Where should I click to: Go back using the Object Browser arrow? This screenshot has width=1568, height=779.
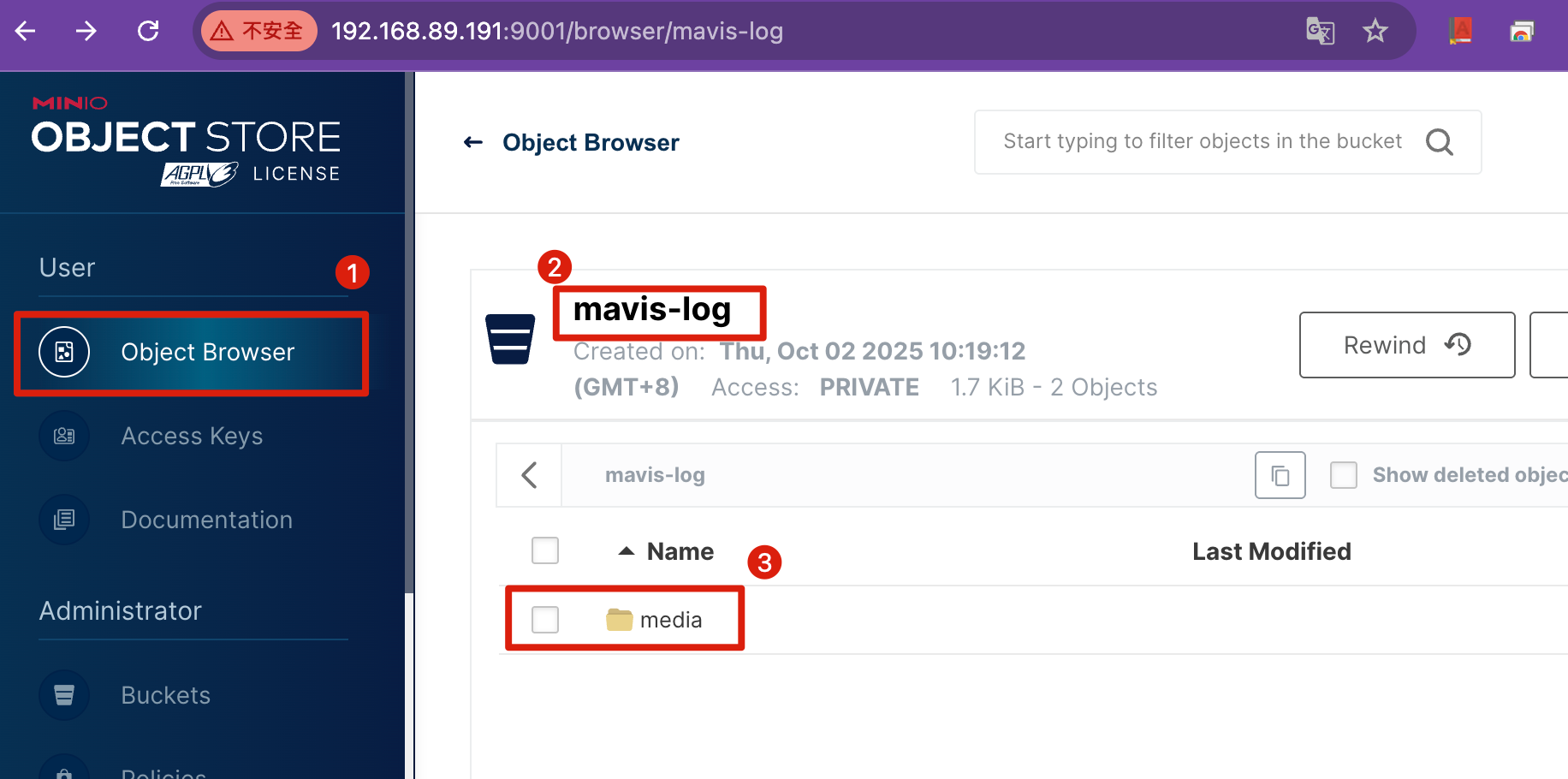coord(473,142)
